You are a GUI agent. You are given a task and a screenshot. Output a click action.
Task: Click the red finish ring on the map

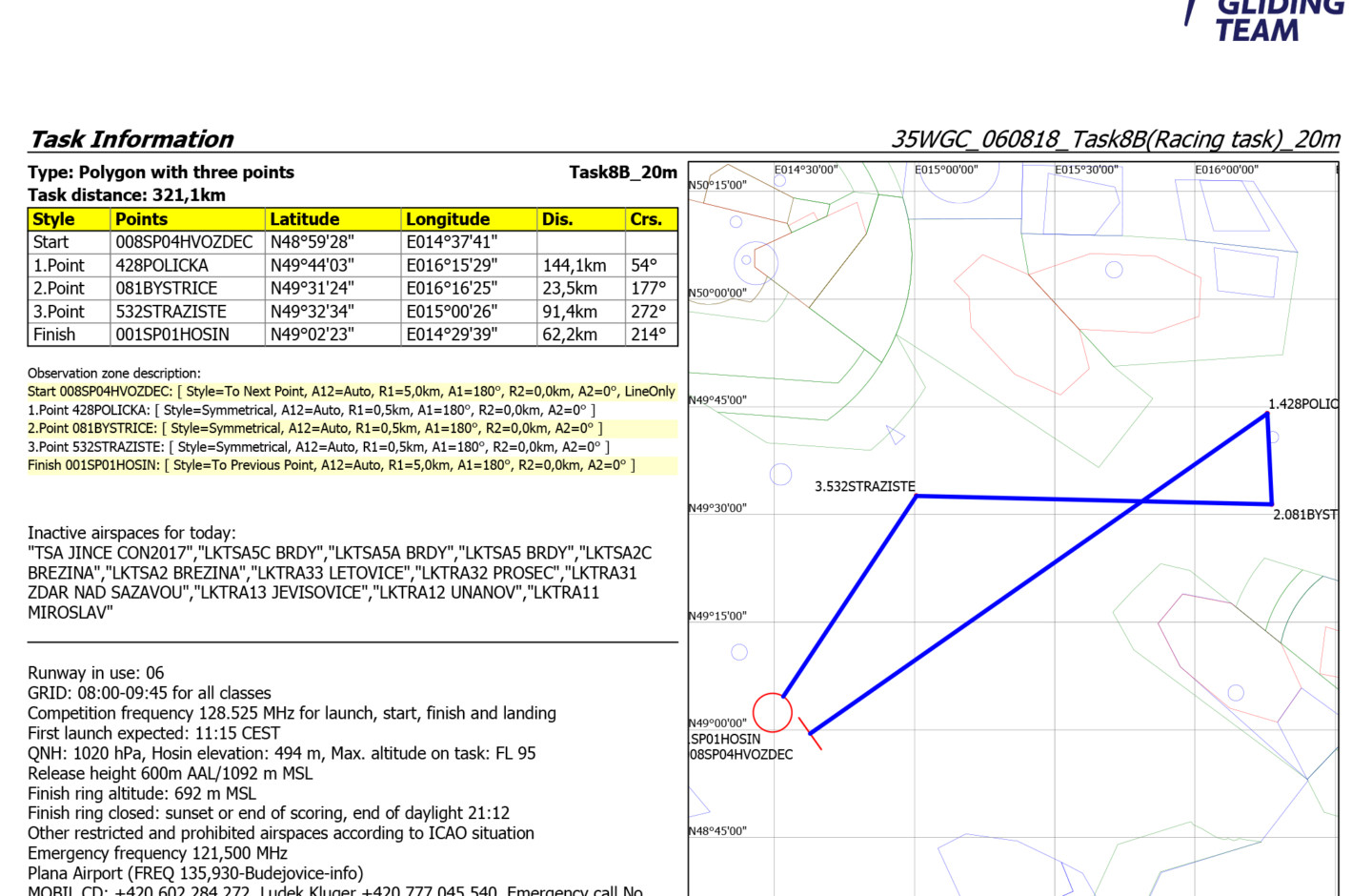772,712
